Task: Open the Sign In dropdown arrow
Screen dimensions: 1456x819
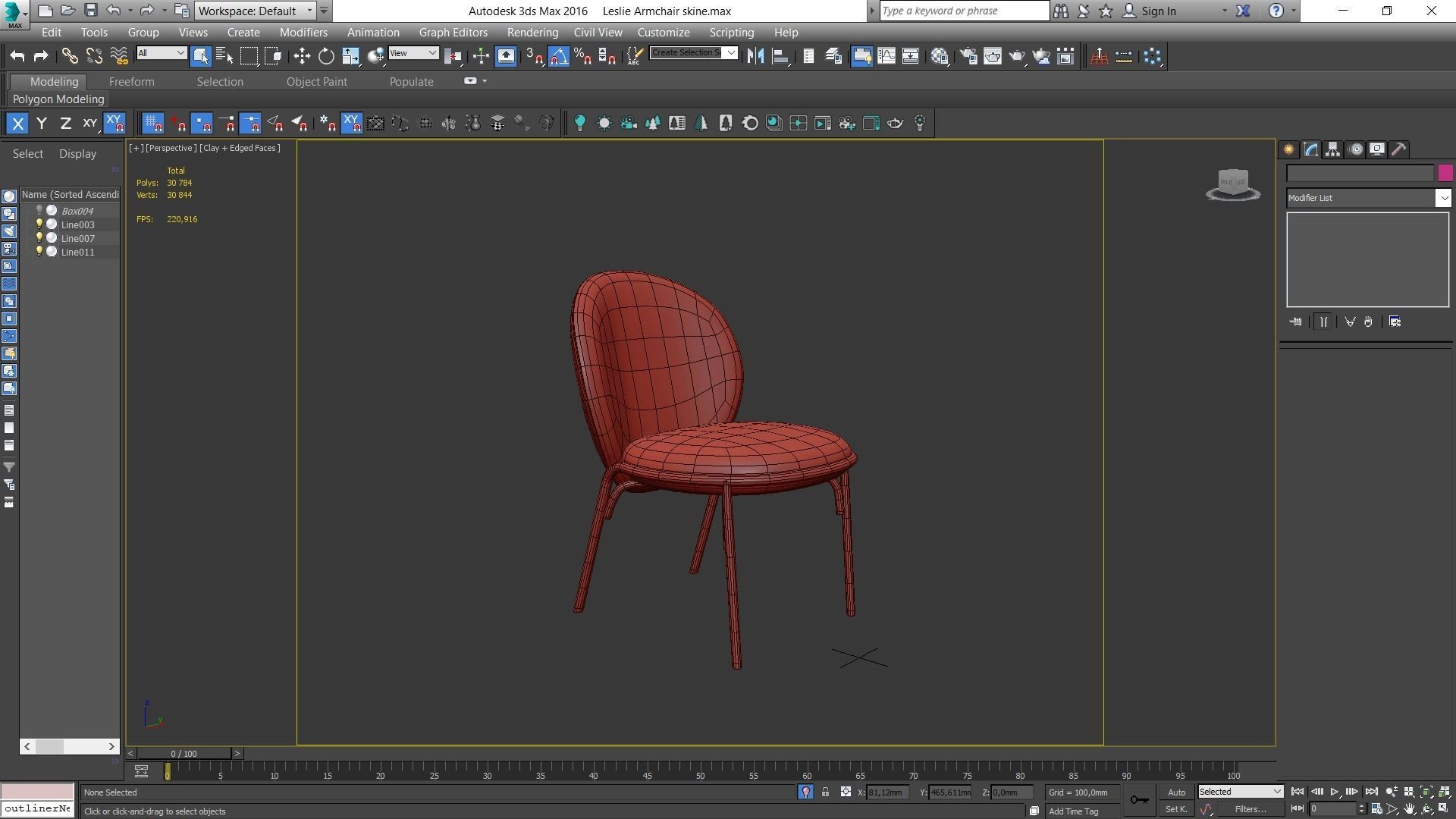Action: point(1224,11)
